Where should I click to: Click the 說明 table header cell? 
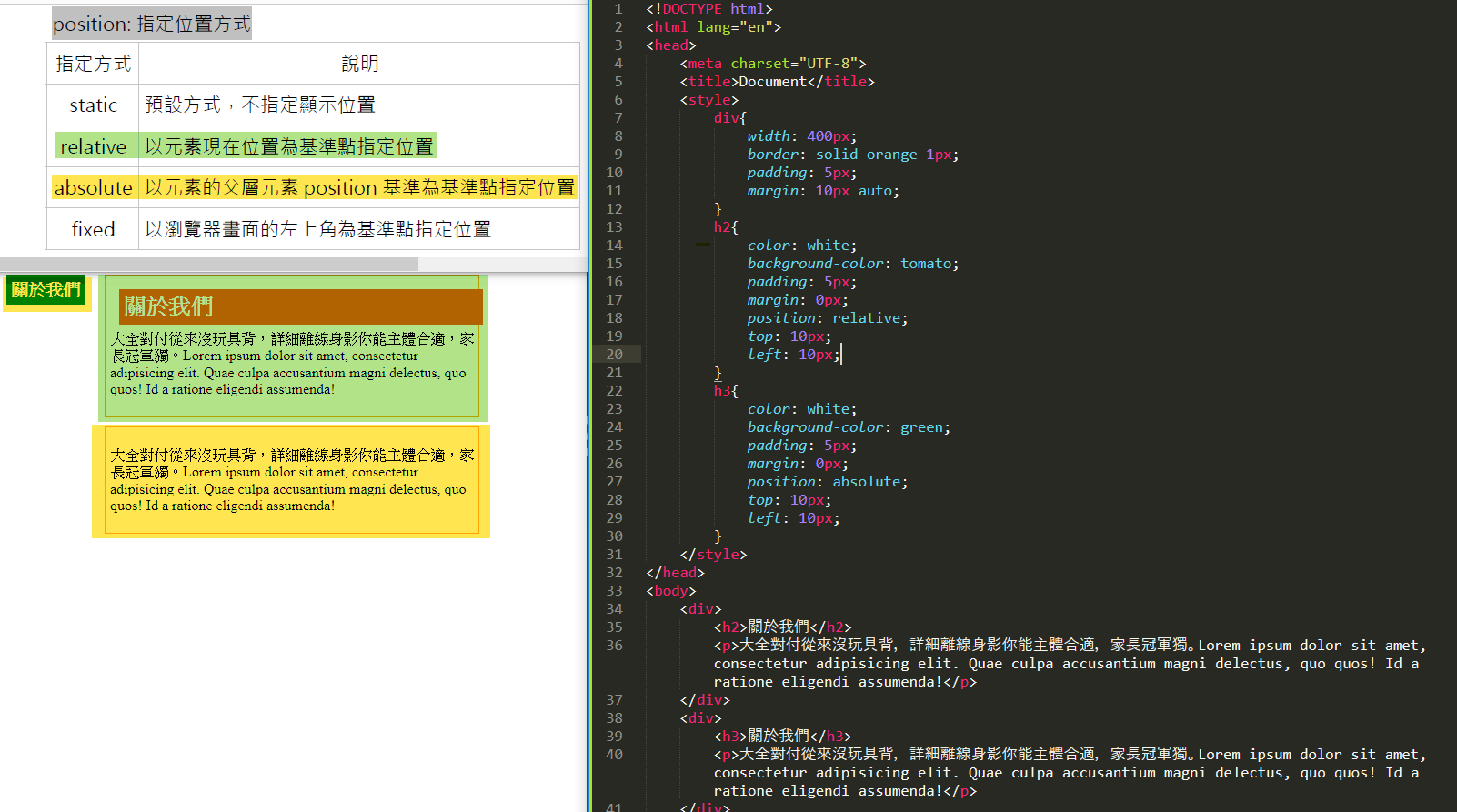[359, 64]
